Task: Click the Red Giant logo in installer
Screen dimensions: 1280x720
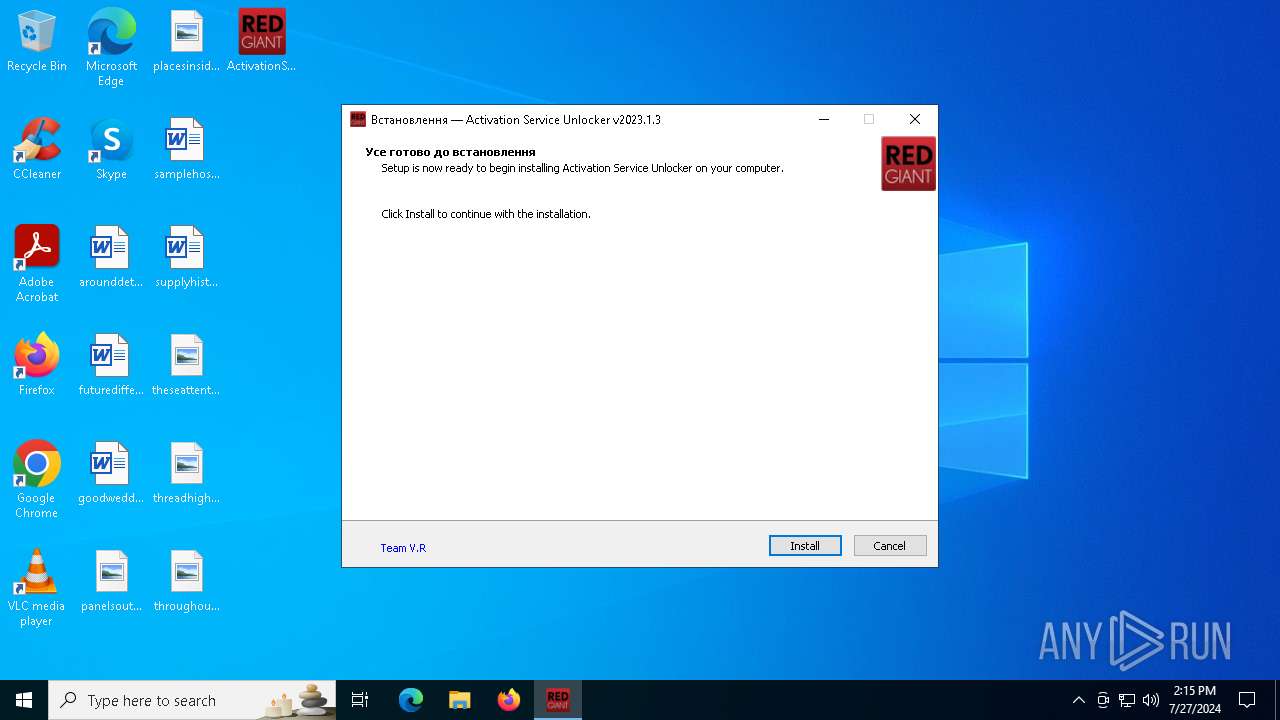Action: pyautogui.click(x=908, y=164)
